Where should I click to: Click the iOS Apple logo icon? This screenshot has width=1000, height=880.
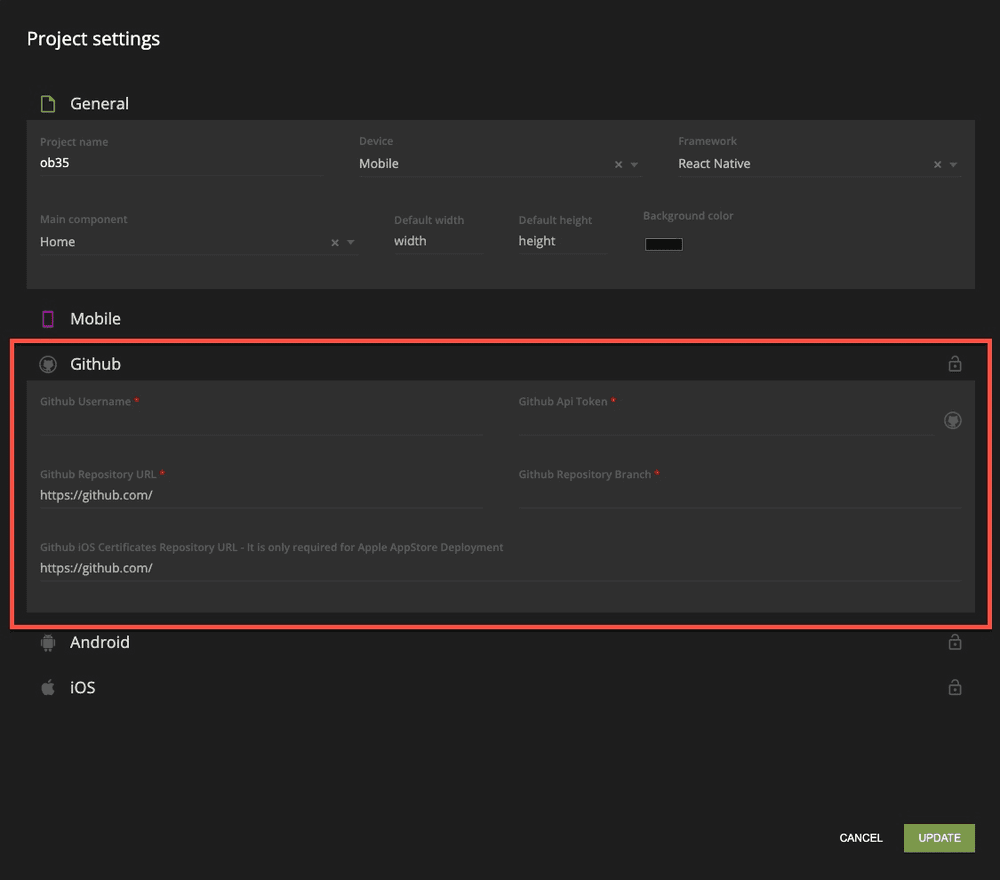(x=48, y=687)
